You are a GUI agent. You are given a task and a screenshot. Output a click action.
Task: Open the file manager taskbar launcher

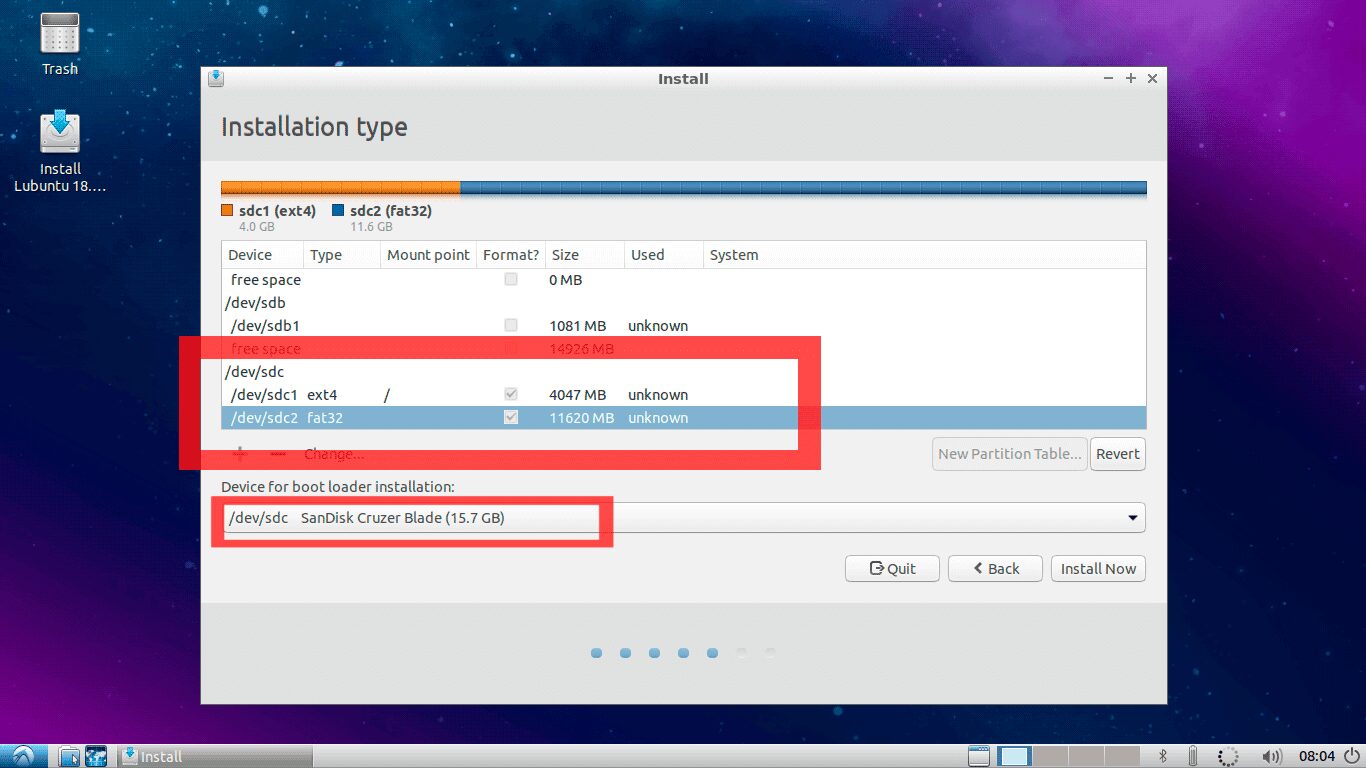click(69, 756)
